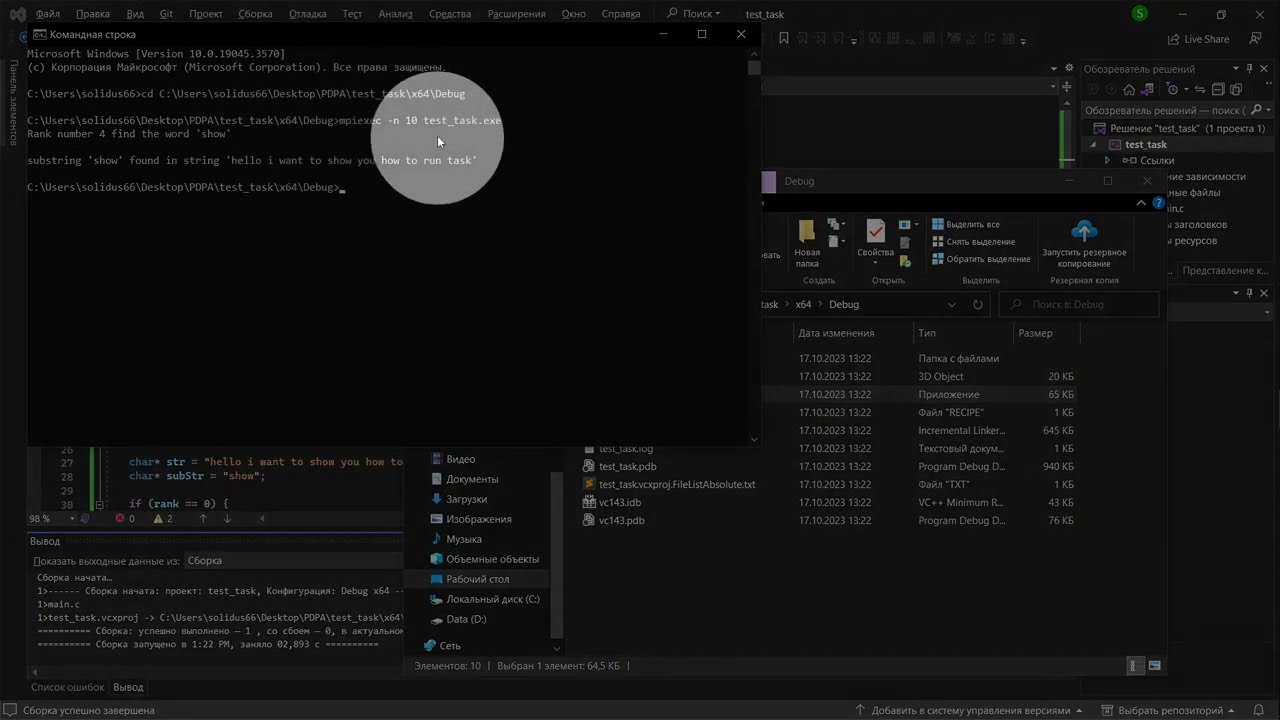Image resolution: width=1280 pixels, height=720 pixels.
Task: Open the Отладка menu
Action: tap(308, 14)
